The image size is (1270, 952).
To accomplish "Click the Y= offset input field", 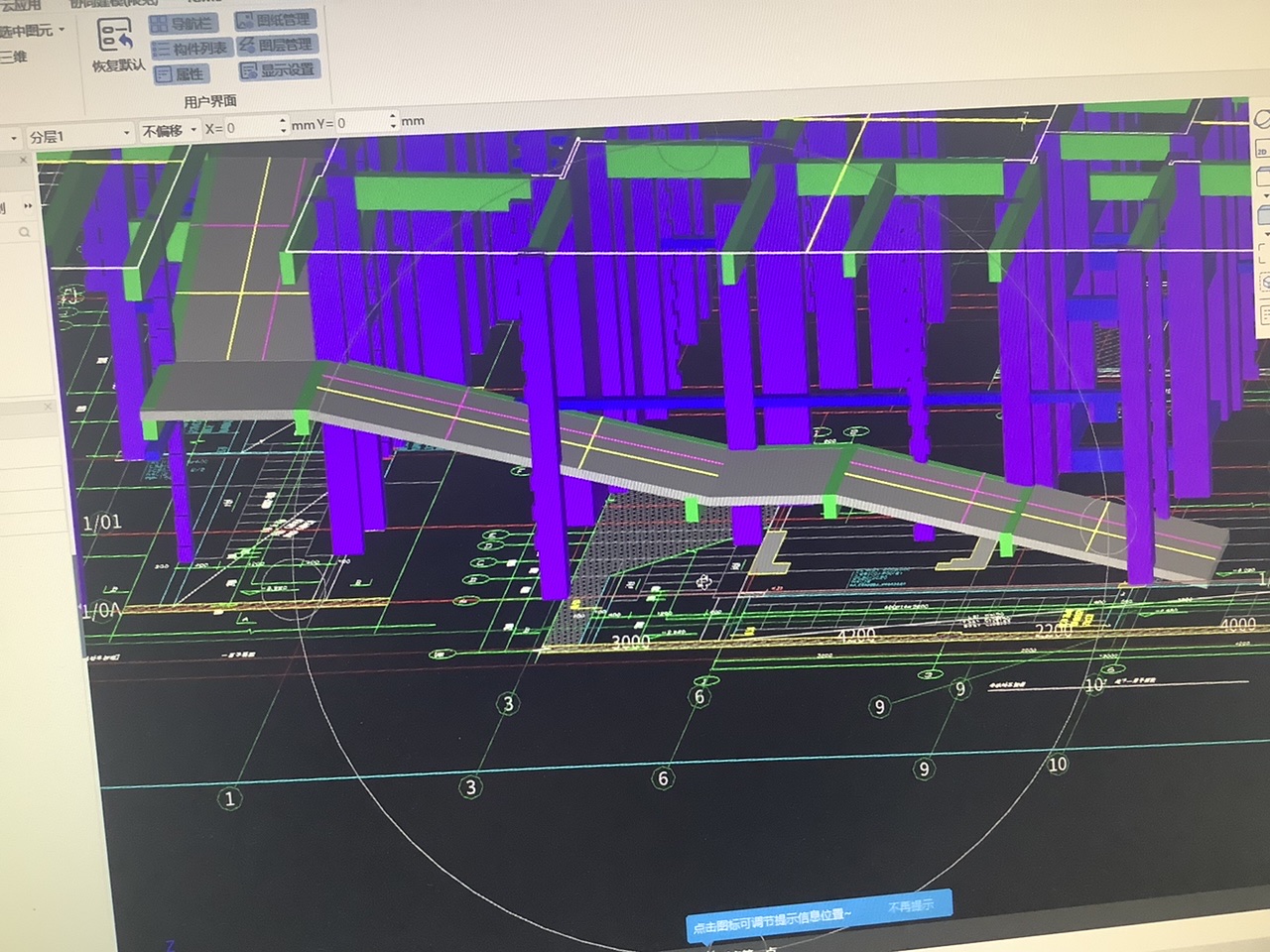I will click(x=365, y=123).
